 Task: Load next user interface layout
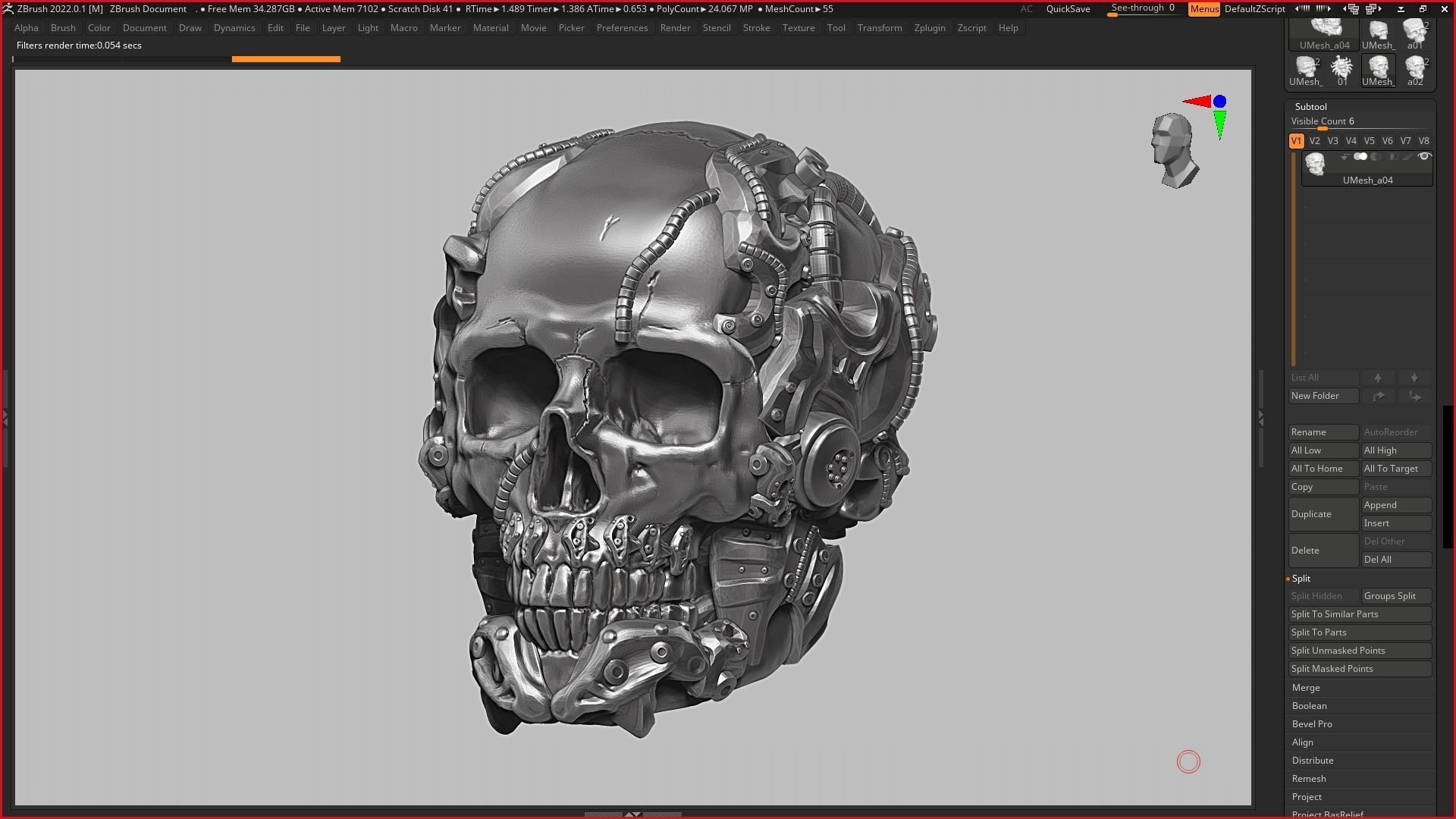click(x=1373, y=9)
